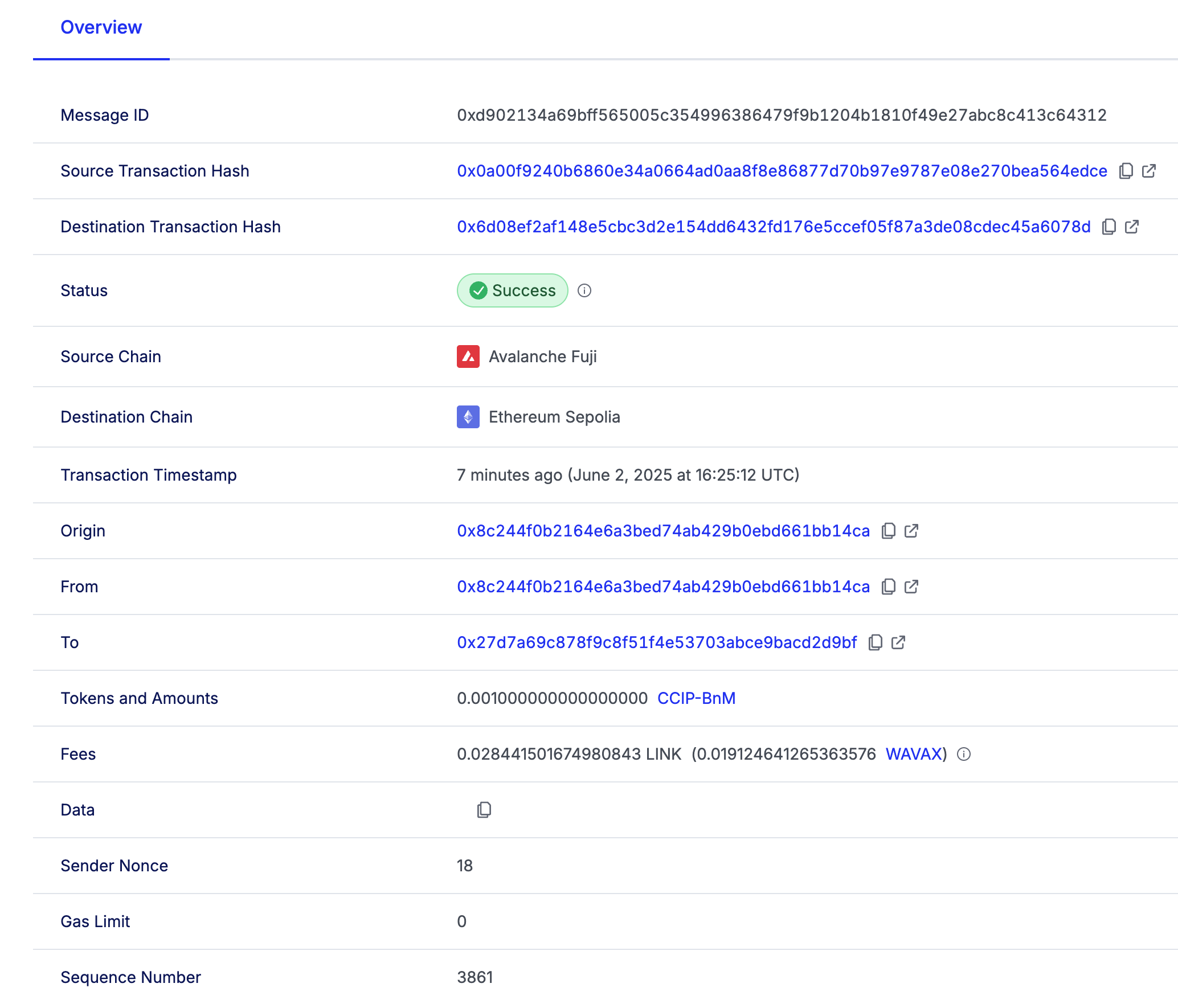This screenshot has height=1008, width=1178.
Task: Copy the Origin address
Action: click(889, 530)
